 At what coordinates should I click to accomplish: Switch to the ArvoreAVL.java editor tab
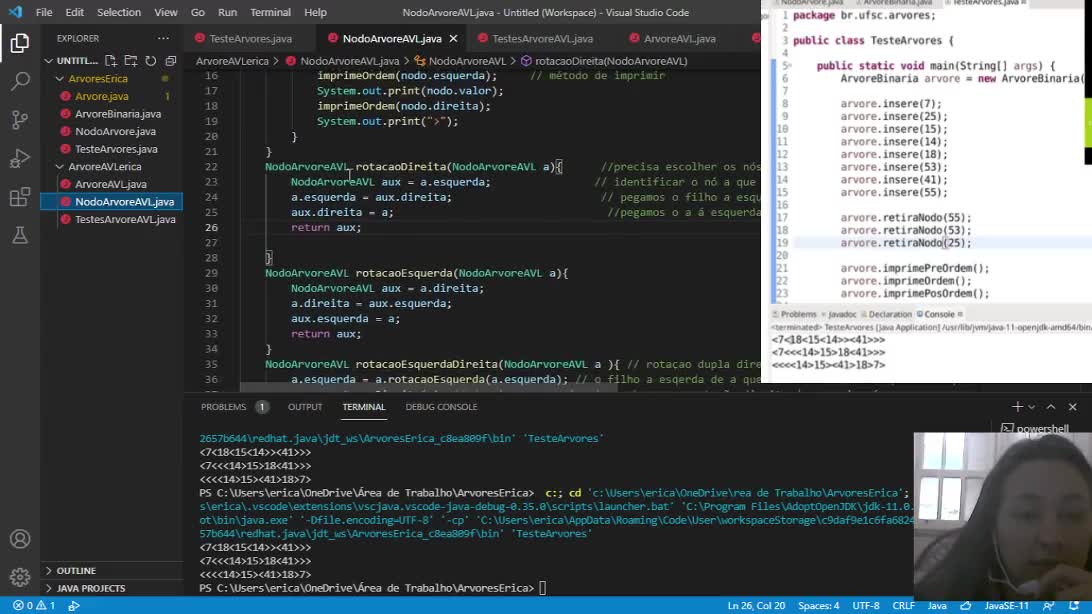coord(680,38)
